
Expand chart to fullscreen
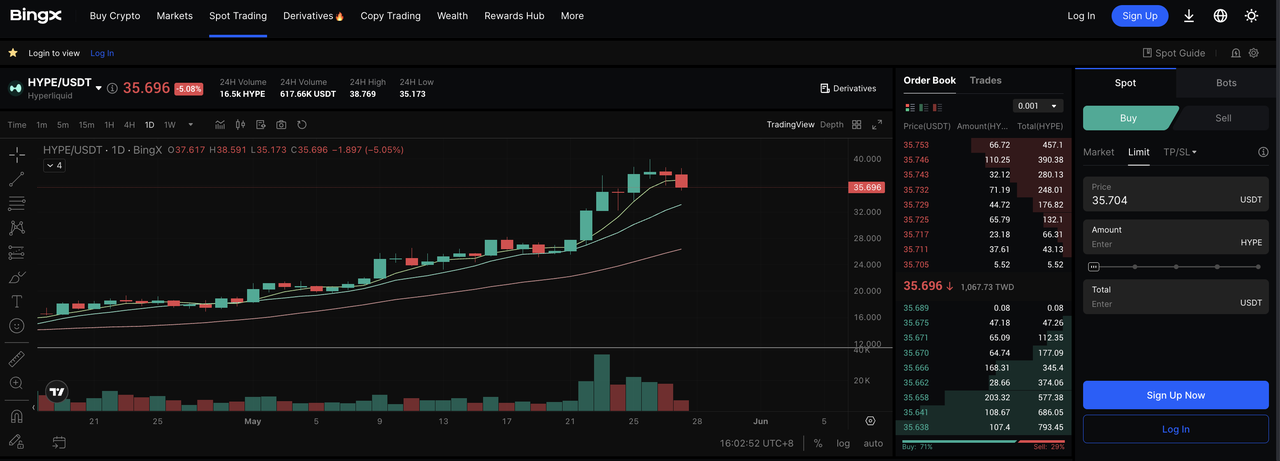pyautogui.click(x=877, y=125)
